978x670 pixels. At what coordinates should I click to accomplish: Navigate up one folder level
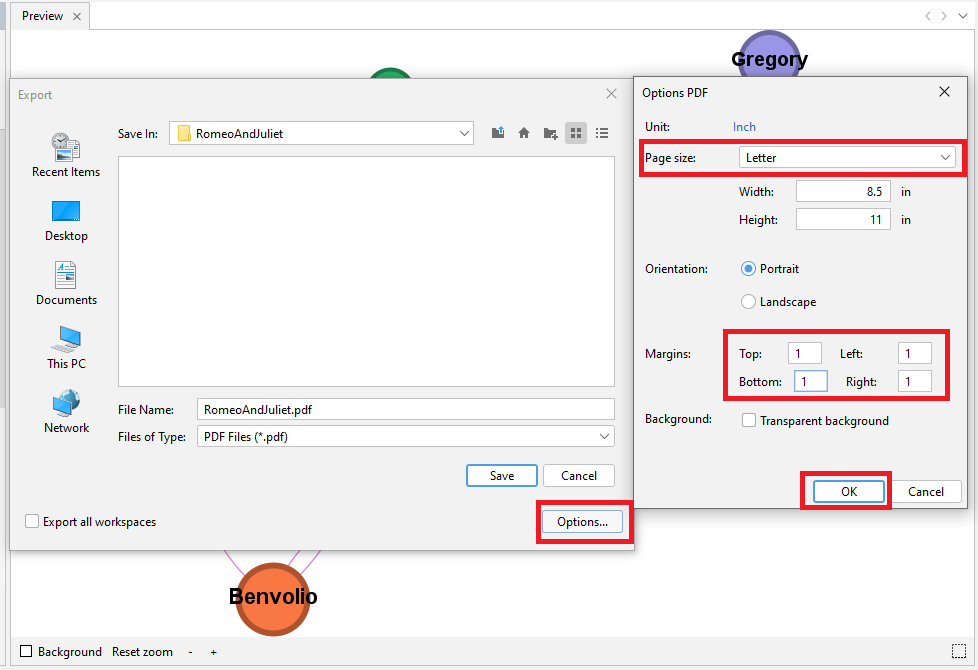pyautogui.click(x=497, y=132)
